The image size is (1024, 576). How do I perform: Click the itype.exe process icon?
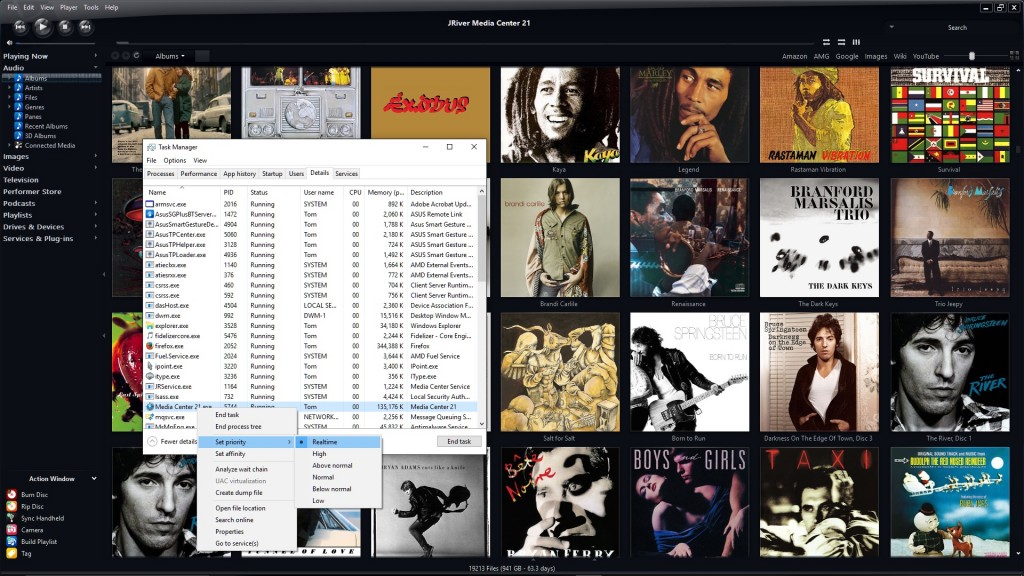tap(150, 376)
